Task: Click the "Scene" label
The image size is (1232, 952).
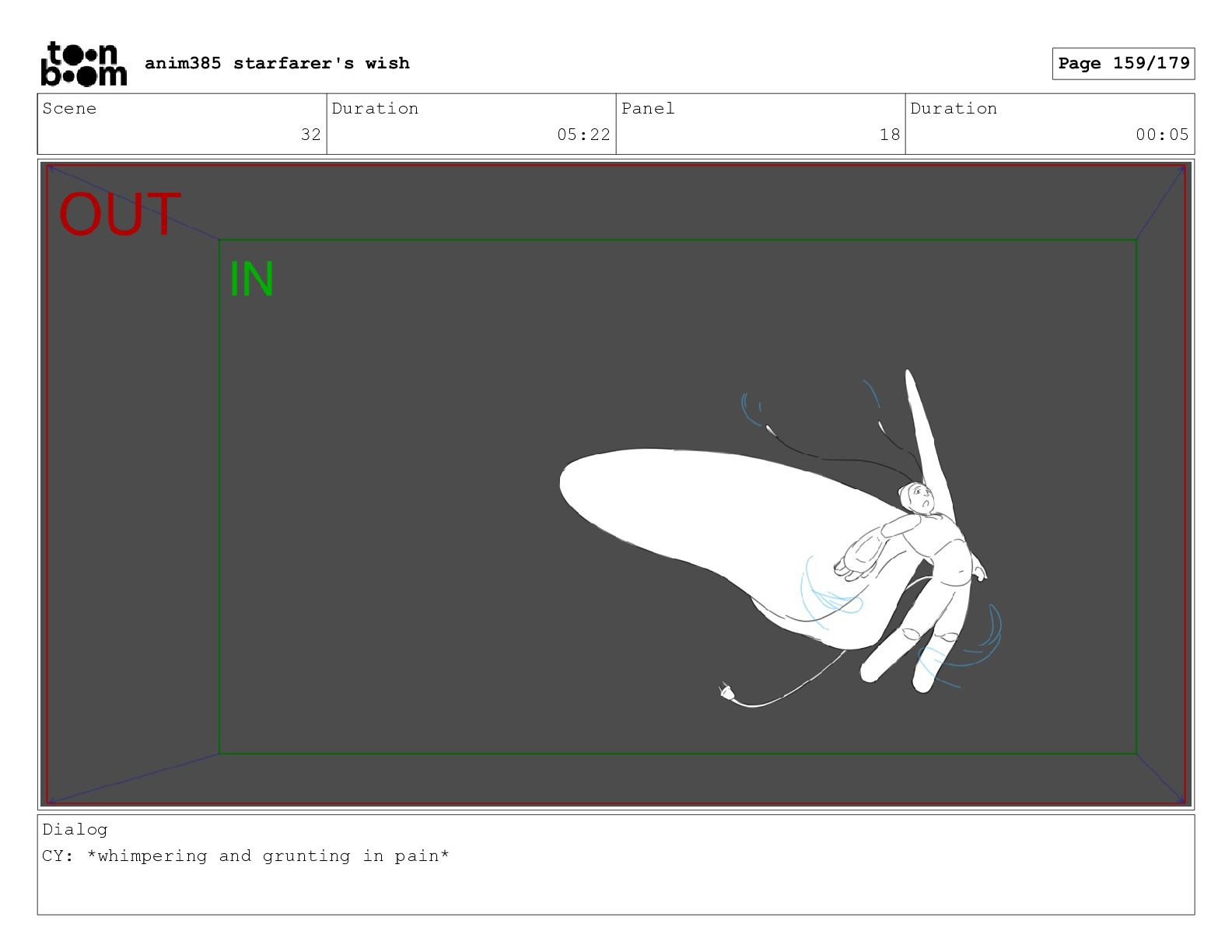Action: pyautogui.click(x=69, y=108)
